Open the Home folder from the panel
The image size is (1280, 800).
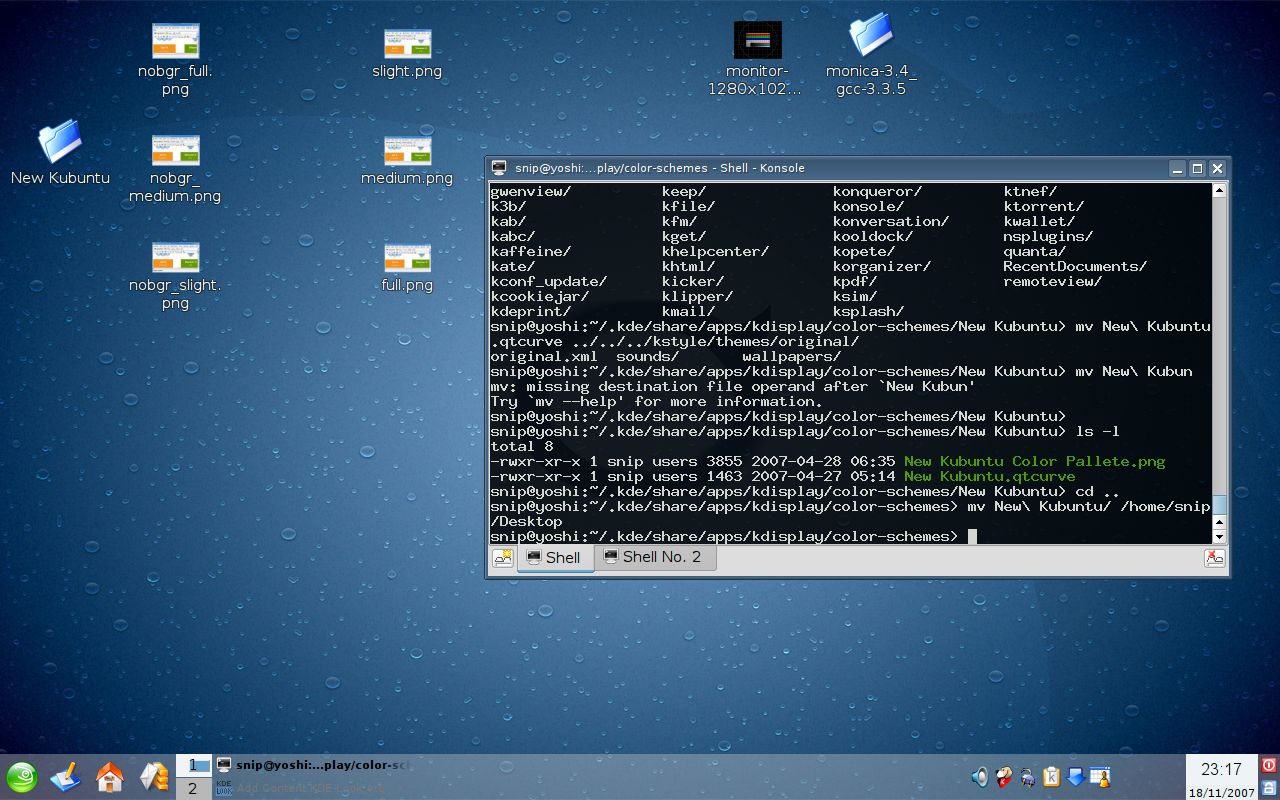109,777
